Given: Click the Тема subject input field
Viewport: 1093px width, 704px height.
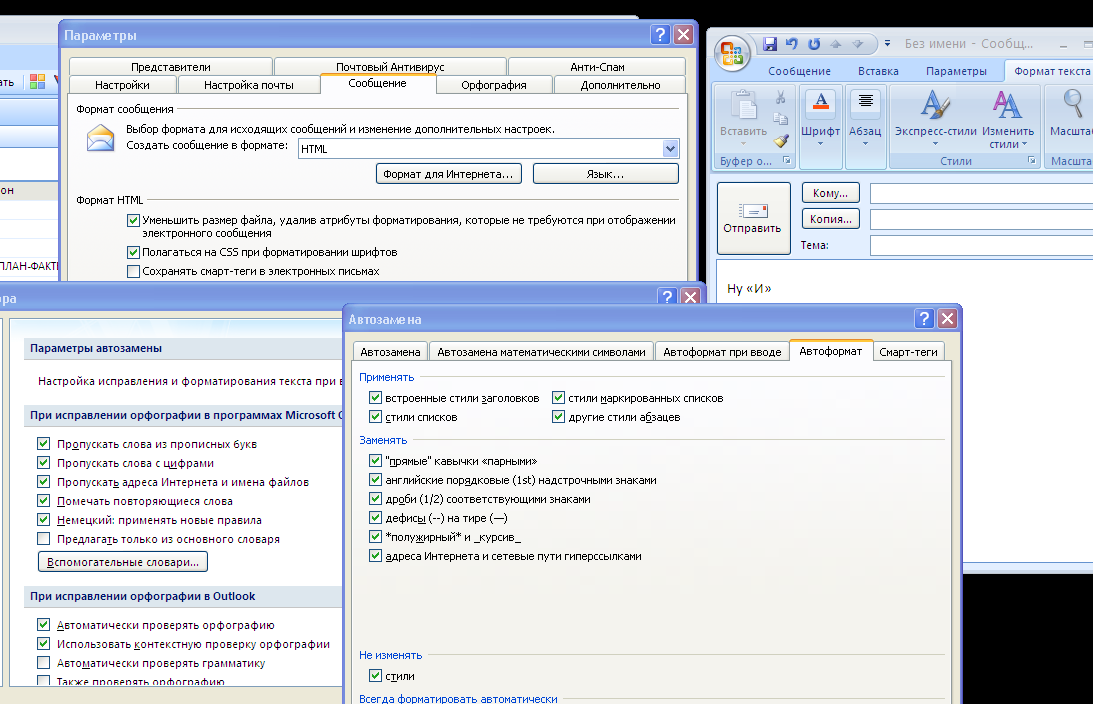Looking at the screenshot, I should coord(980,245).
